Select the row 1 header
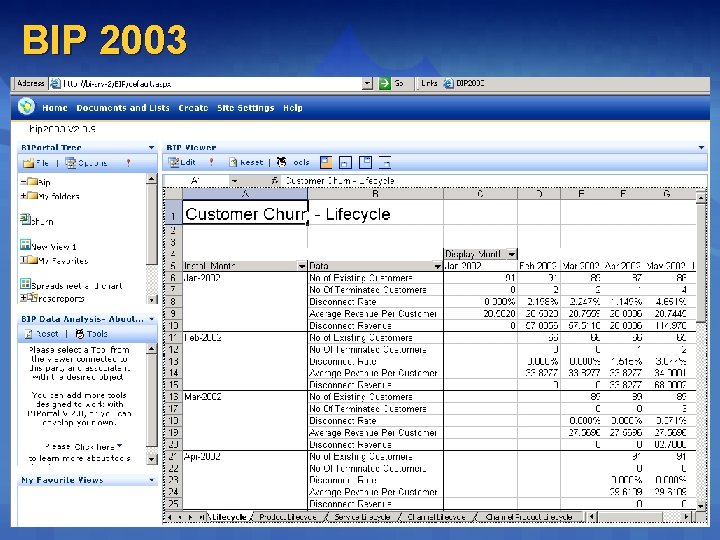 173,214
